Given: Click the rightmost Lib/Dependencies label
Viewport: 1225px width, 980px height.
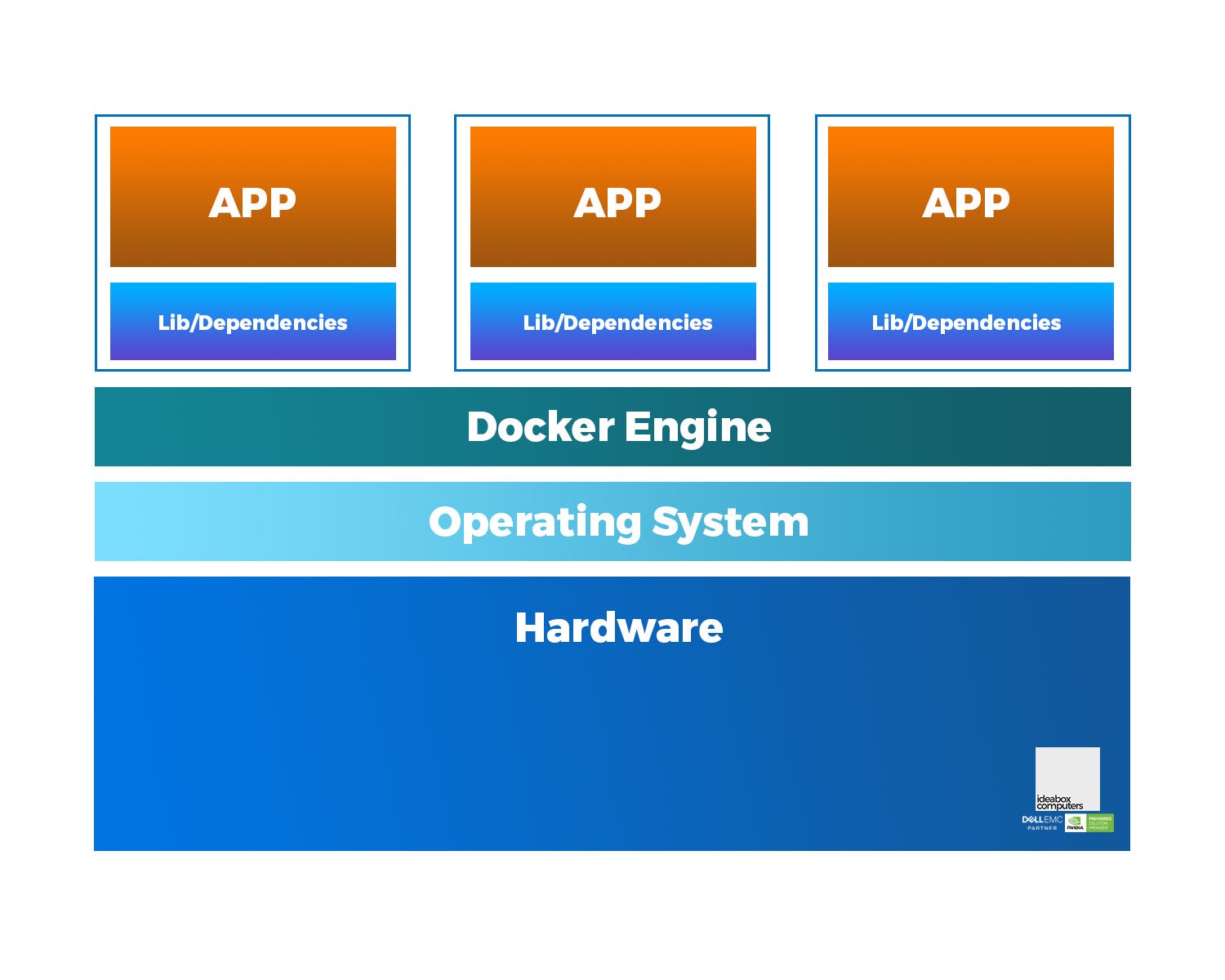Looking at the screenshot, I should click(968, 323).
